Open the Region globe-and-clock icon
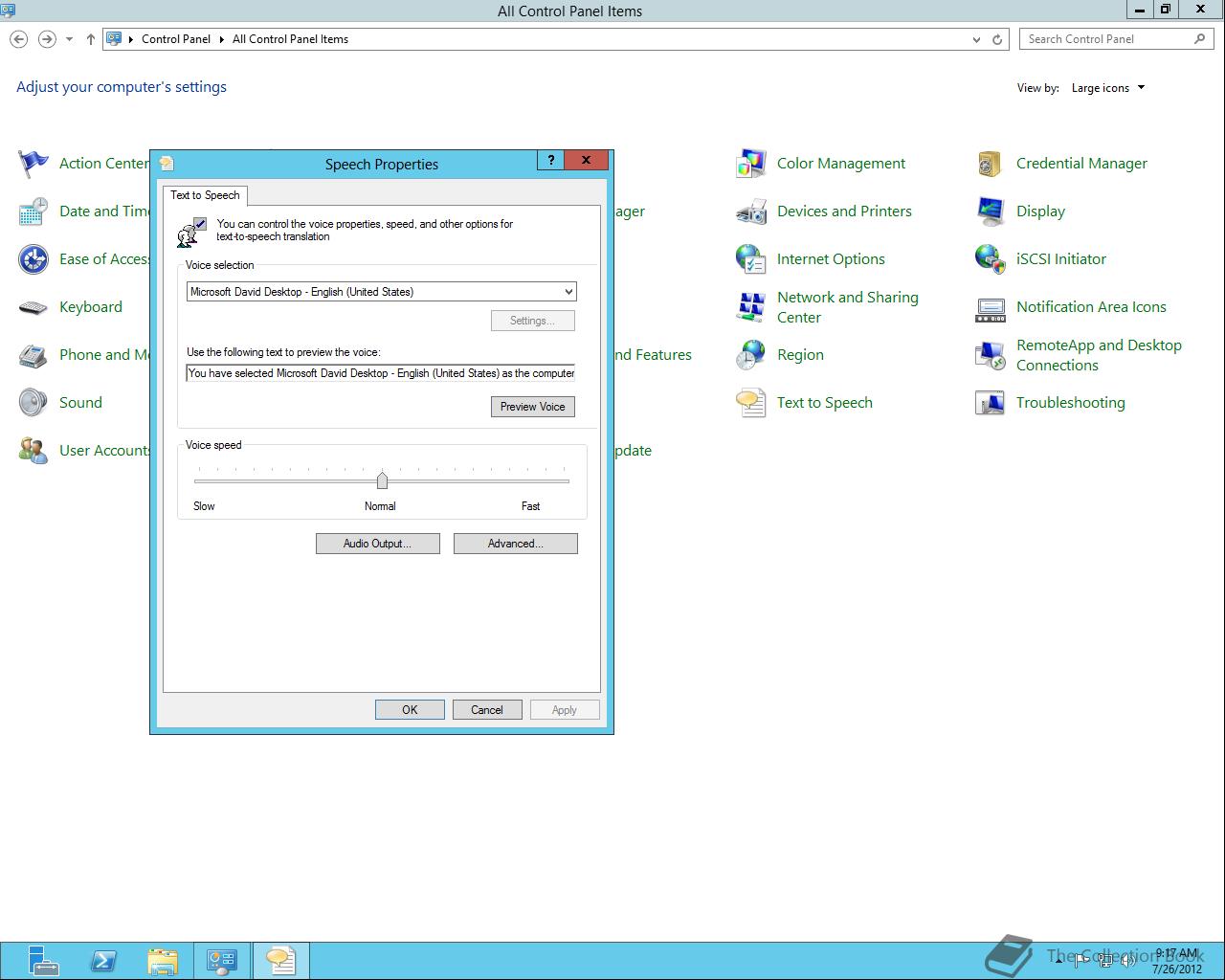1225x980 pixels. tap(751, 355)
